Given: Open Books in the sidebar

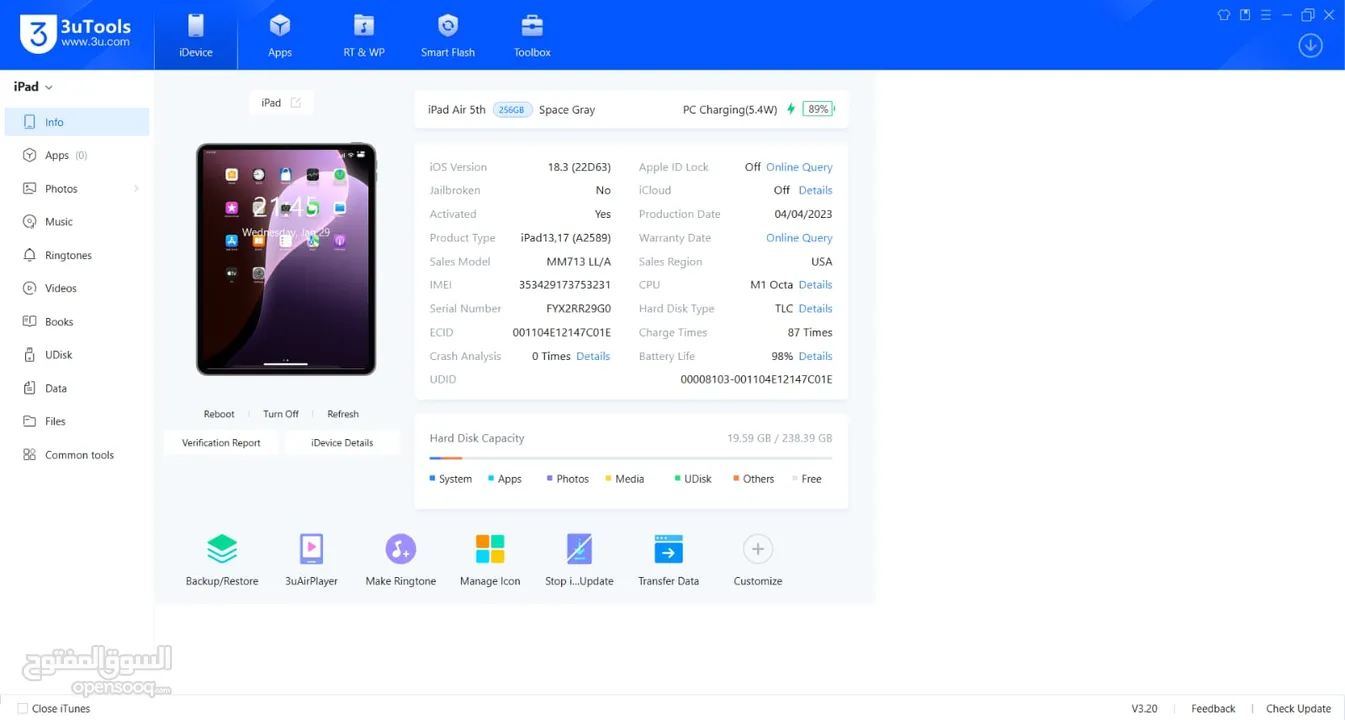Looking at the screenshot, I should coord(77,322).
